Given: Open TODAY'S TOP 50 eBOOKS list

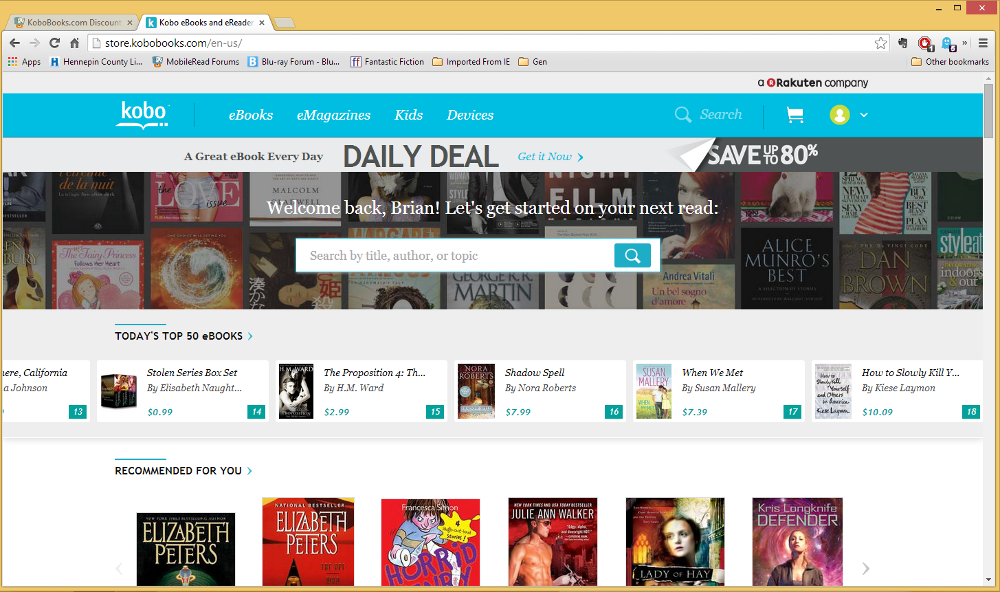Looking at the screenshot, I should coord(184,336).
